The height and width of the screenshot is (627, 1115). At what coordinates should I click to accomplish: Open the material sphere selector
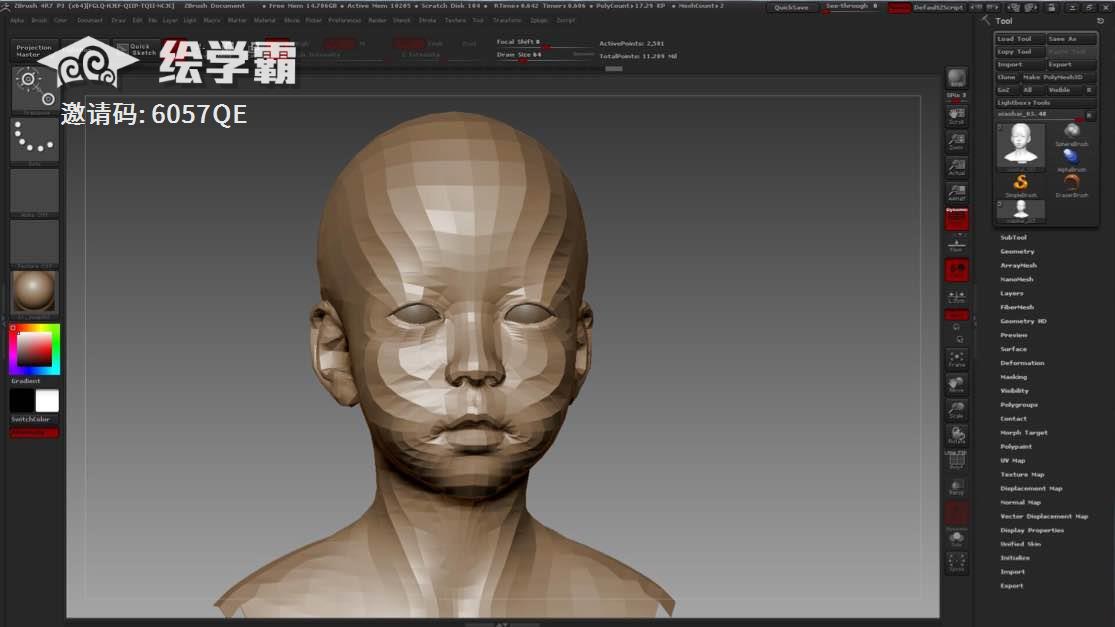(x=34, y=291)
